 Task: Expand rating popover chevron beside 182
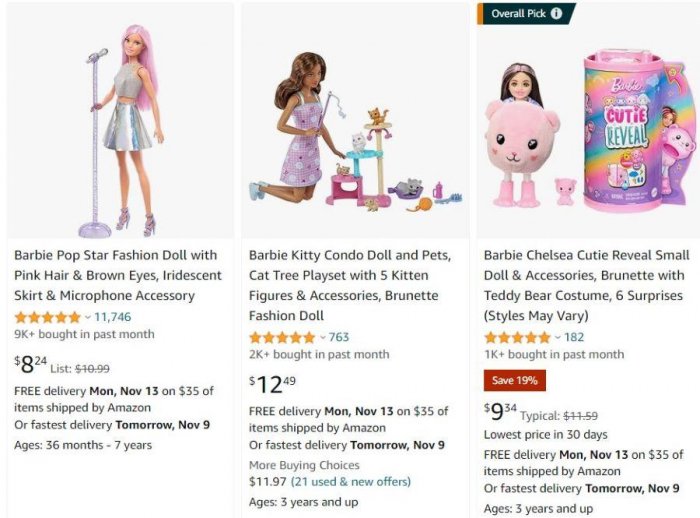[557, 337]
